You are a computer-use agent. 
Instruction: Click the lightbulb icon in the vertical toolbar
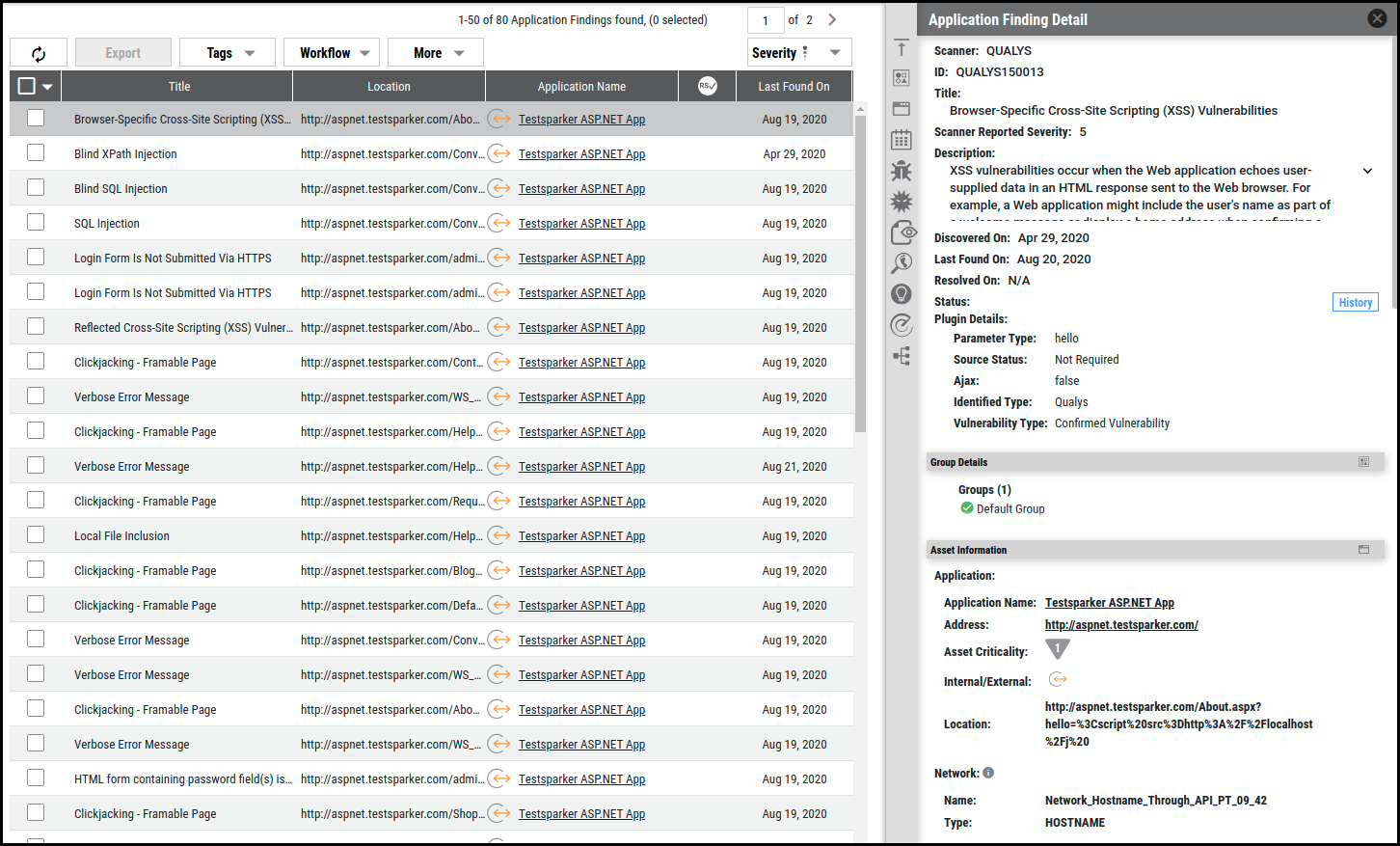901,293
